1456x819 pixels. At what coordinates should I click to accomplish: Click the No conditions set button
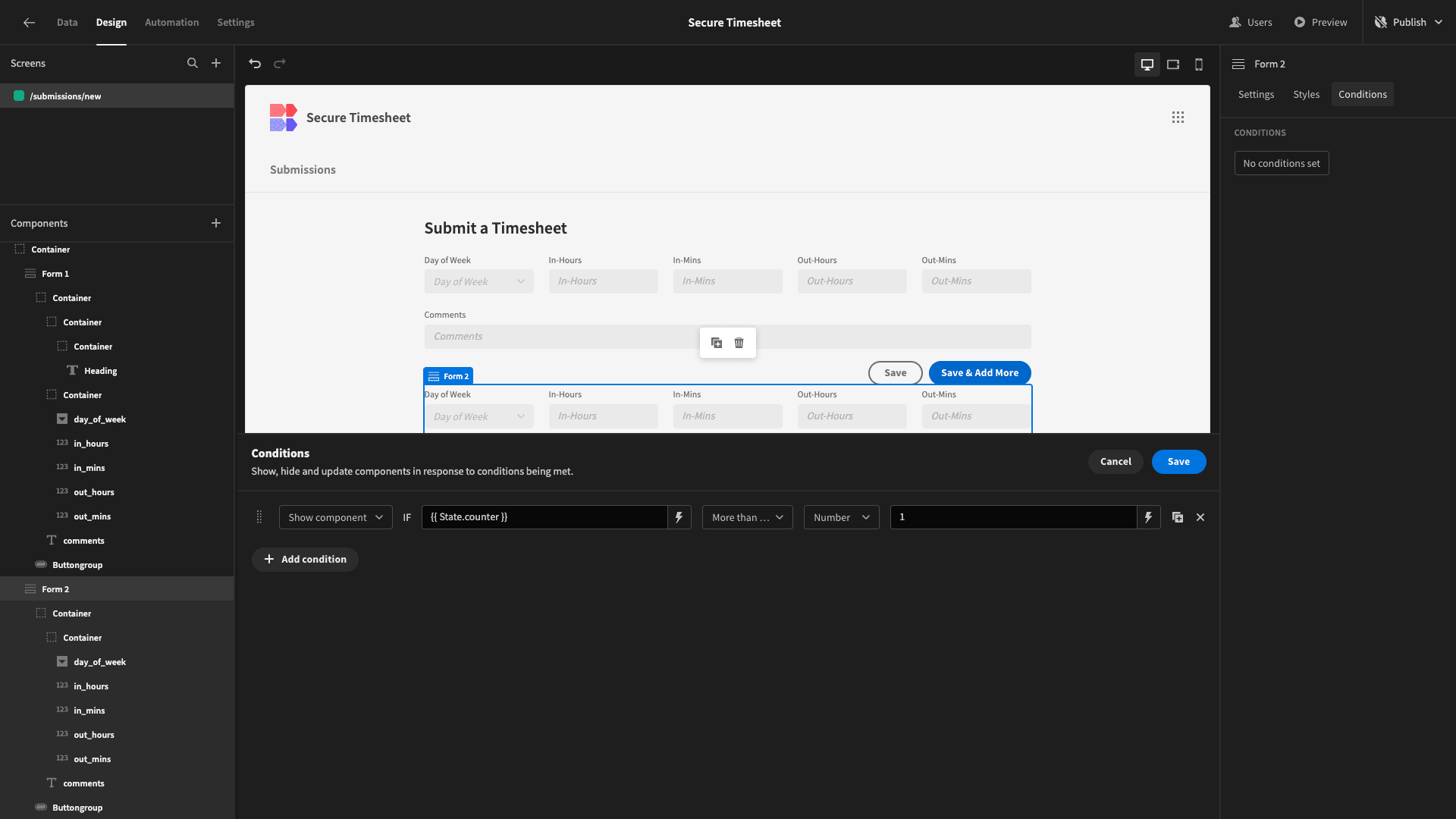(x=1282, y=163)
